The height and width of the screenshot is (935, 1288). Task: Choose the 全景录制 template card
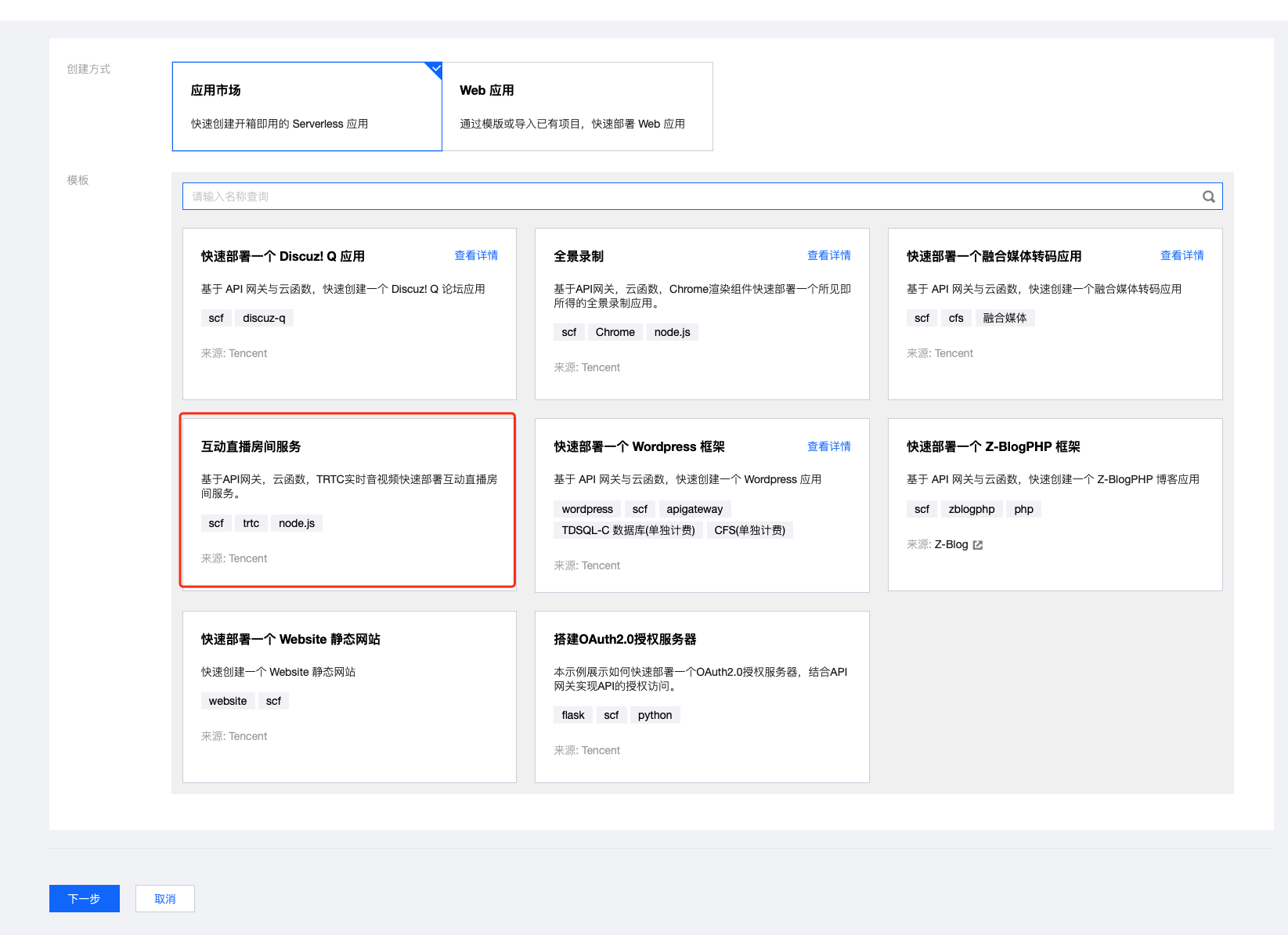pyautogui.click(x=702, y=314)
